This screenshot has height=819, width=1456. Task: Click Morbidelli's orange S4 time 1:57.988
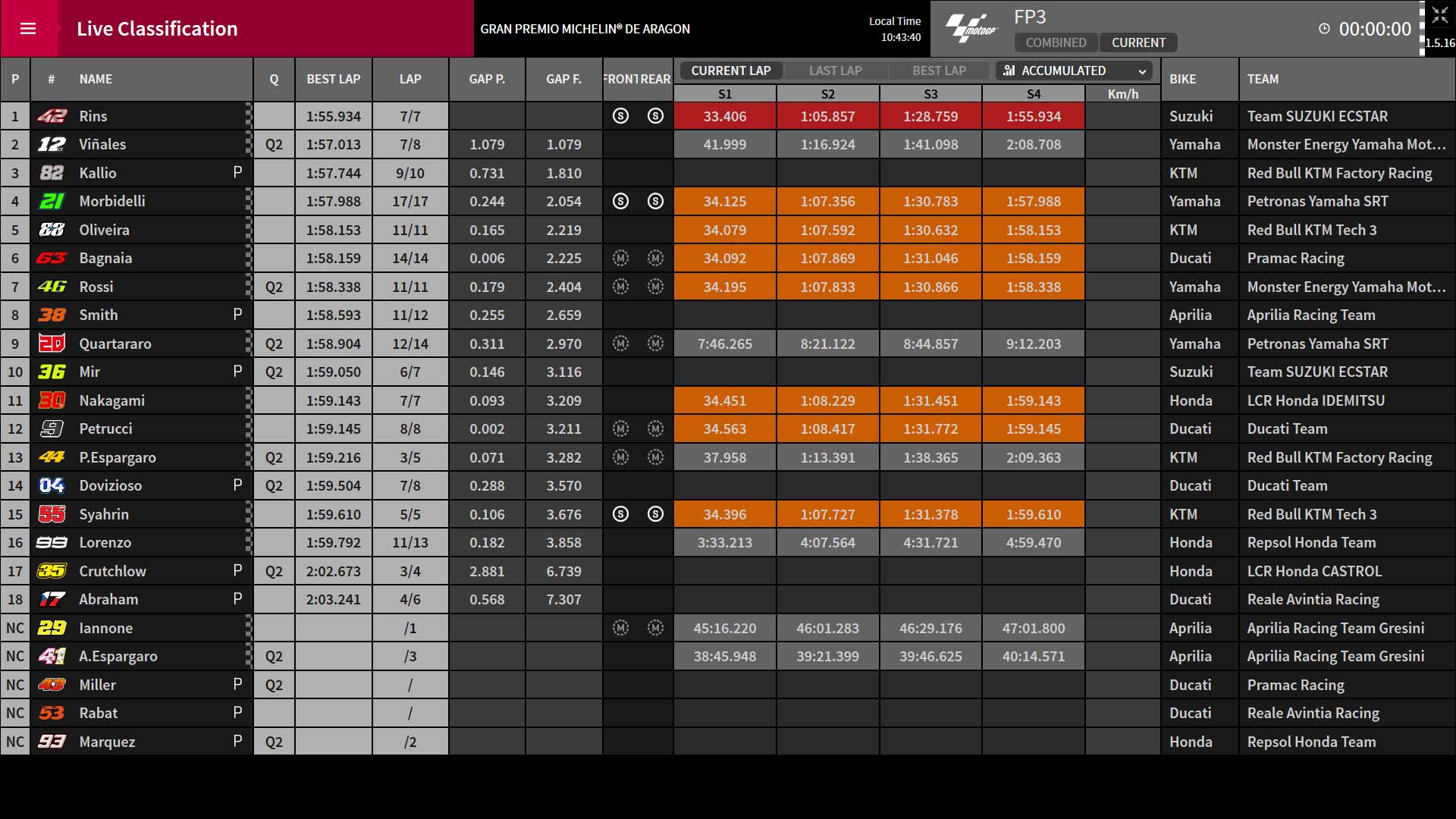click(1034, 201)
